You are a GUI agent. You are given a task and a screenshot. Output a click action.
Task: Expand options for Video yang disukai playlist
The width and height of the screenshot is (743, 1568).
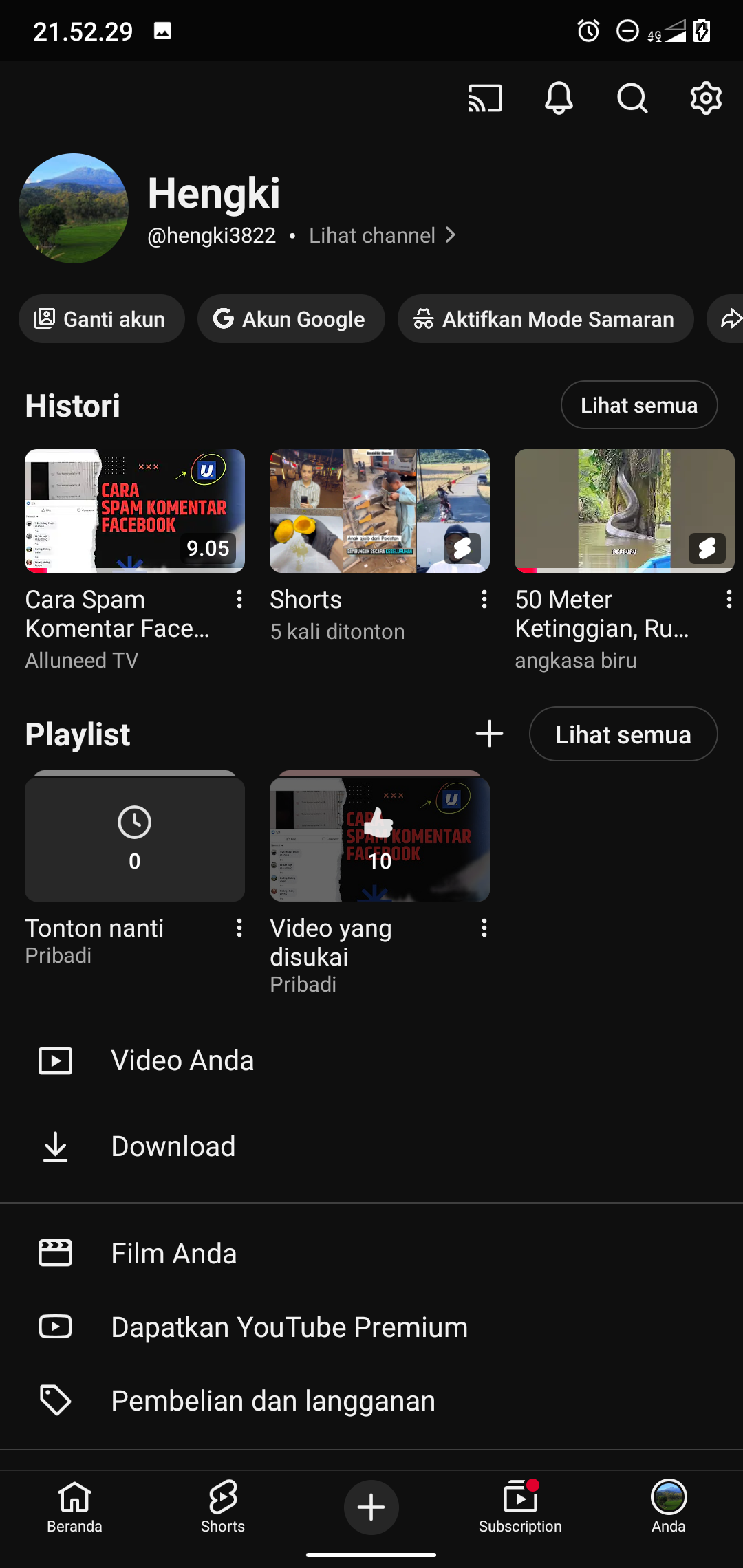[x=484, y=928]
